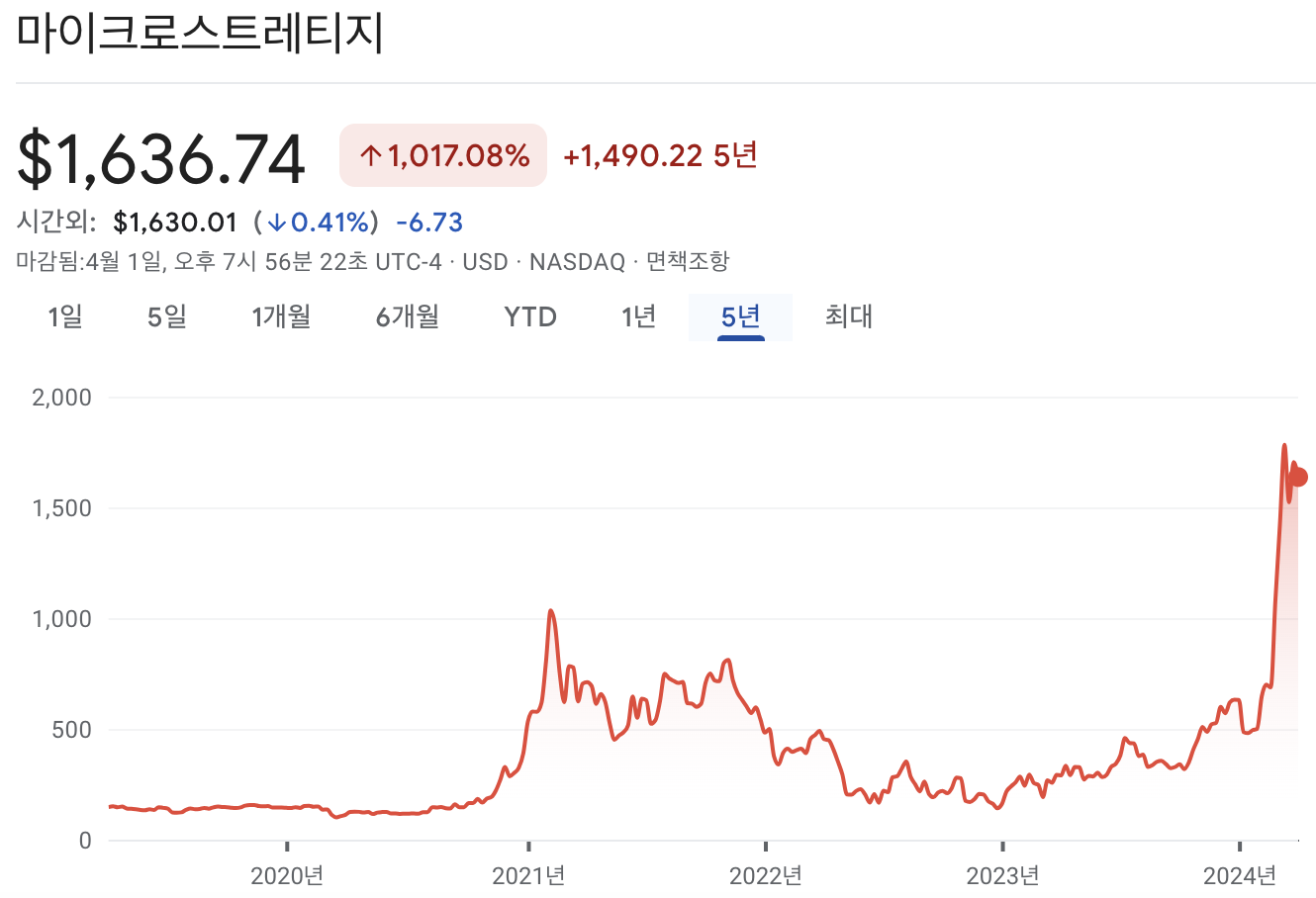Click the NASDAQ exchange label
The height and width of the screenshot is (898, 1316).
(574, 263)
